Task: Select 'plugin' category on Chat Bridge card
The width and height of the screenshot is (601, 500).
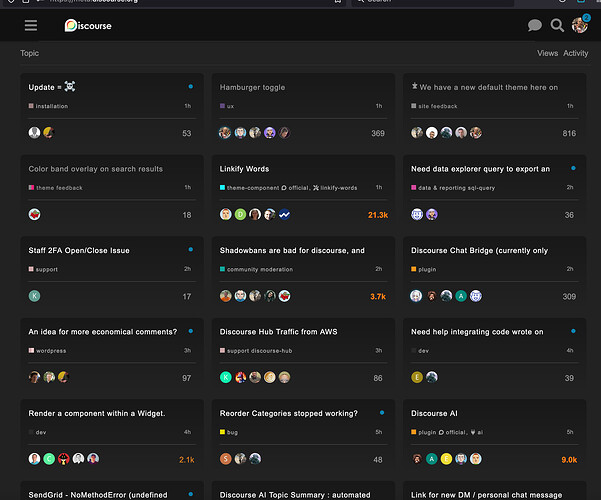Action: [x=424, y=270]
